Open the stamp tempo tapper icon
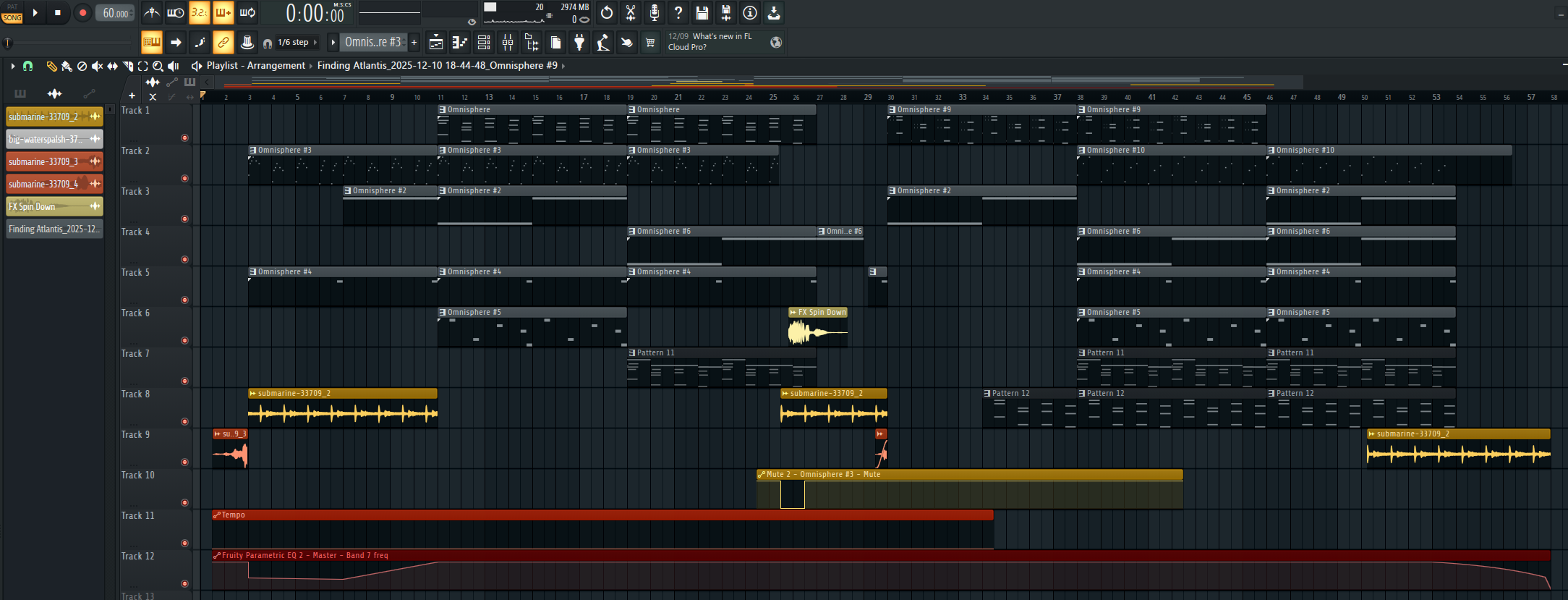The height and width of the screenshot is (600, 1568). coord(247,43)
